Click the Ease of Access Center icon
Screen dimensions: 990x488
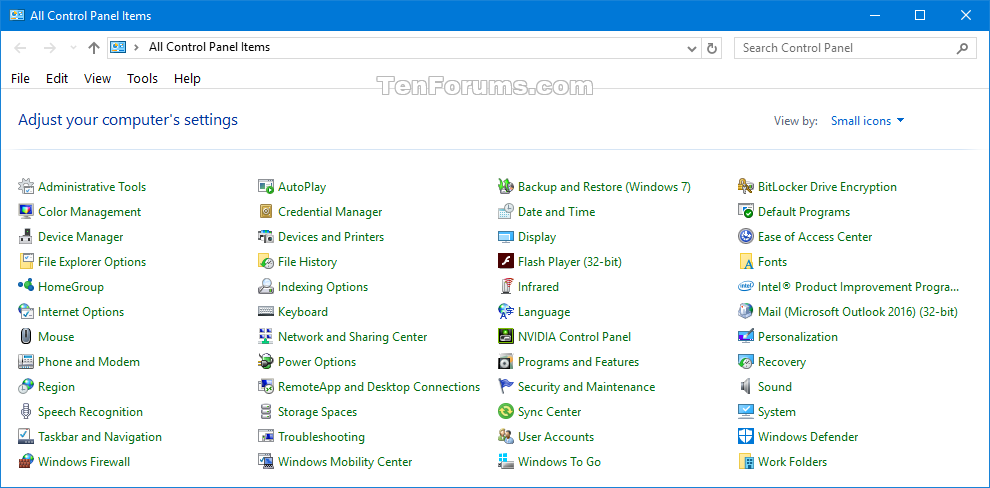tap(746, 237)
